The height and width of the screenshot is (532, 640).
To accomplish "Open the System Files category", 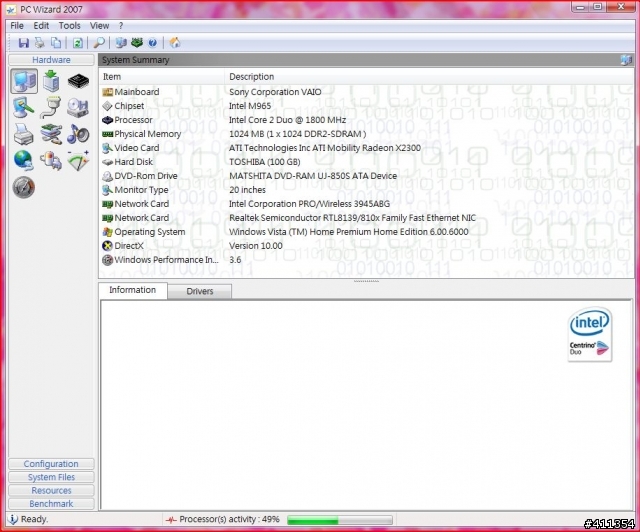I will pos(51,477).
